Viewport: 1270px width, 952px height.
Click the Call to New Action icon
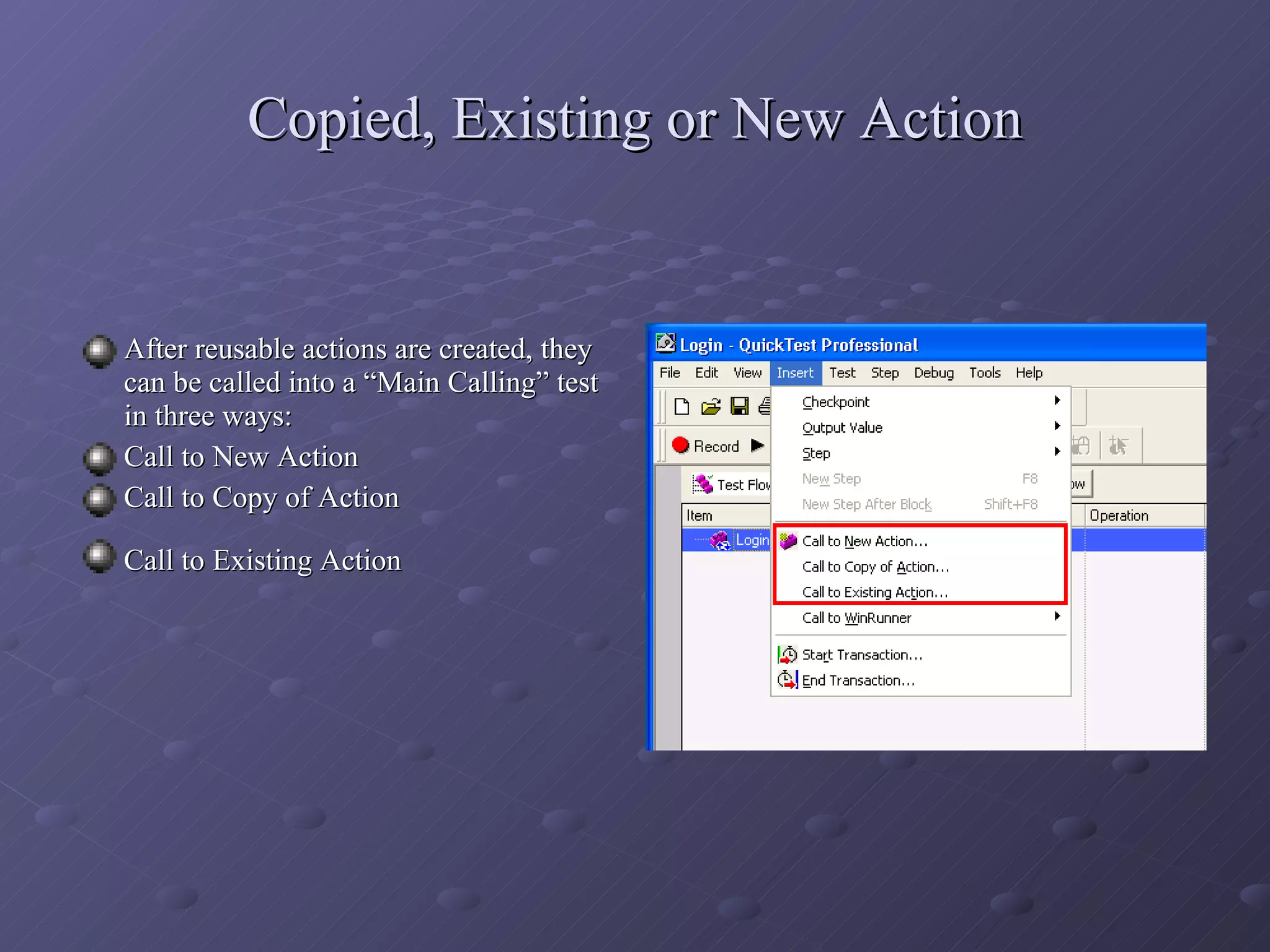pos(788,541)
